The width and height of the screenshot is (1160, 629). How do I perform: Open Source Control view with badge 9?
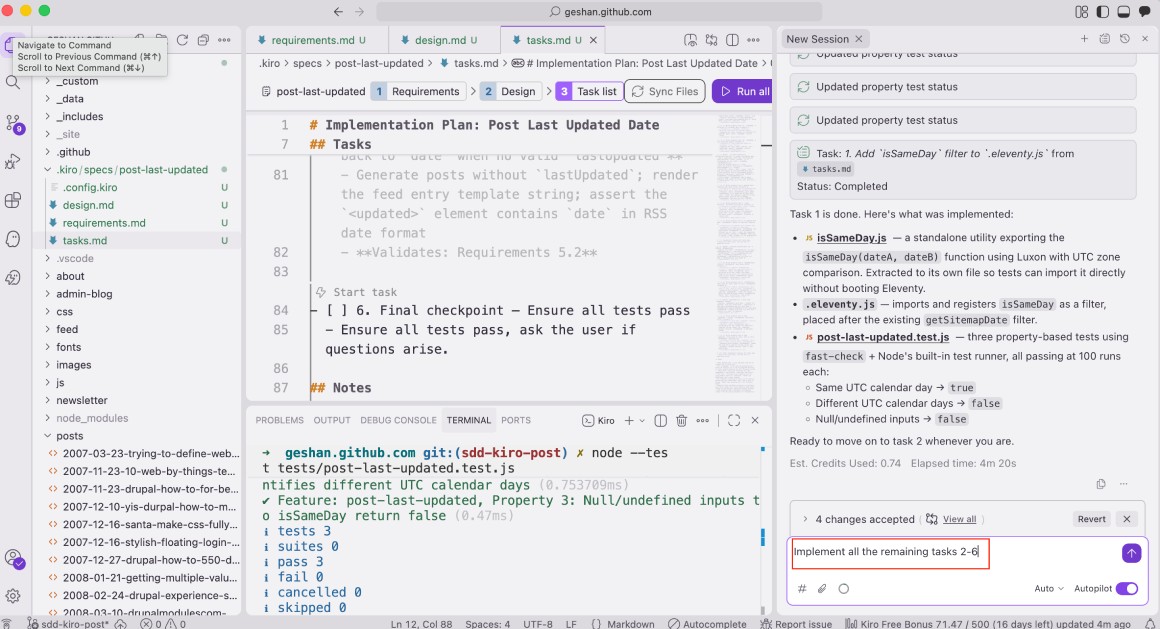(13, 123)
